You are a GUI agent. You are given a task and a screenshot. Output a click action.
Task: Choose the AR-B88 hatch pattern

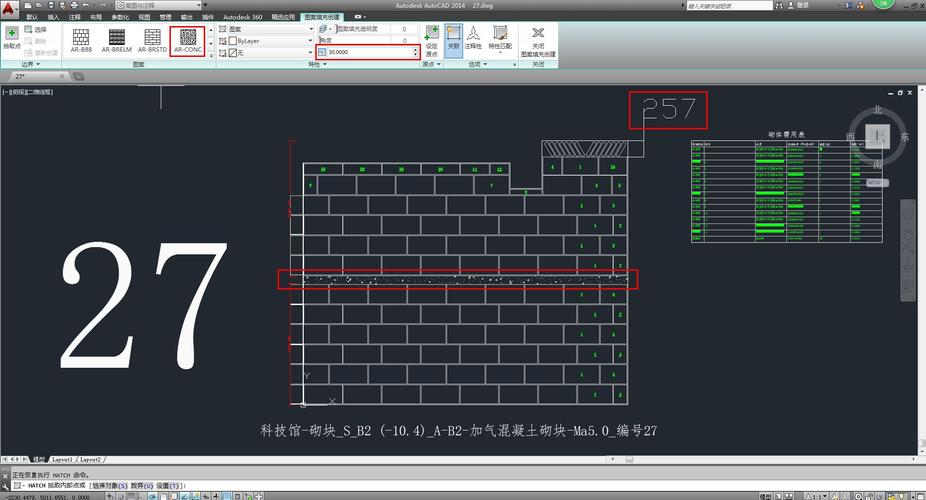pyautogui.click(x=81, y=41)
